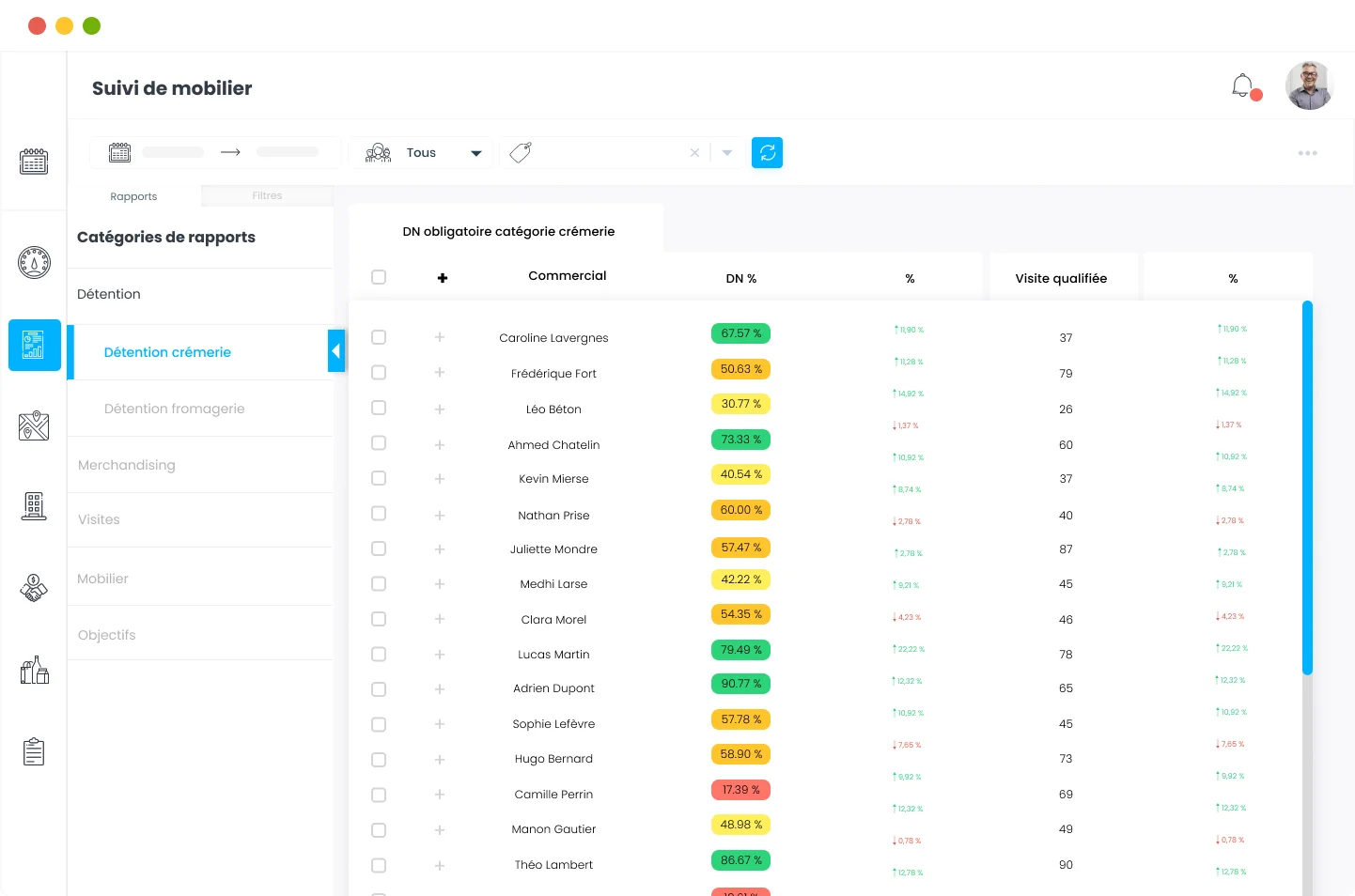Open the map pin sidebar icon
1355x896 pixels.
(x=34, y=425)
